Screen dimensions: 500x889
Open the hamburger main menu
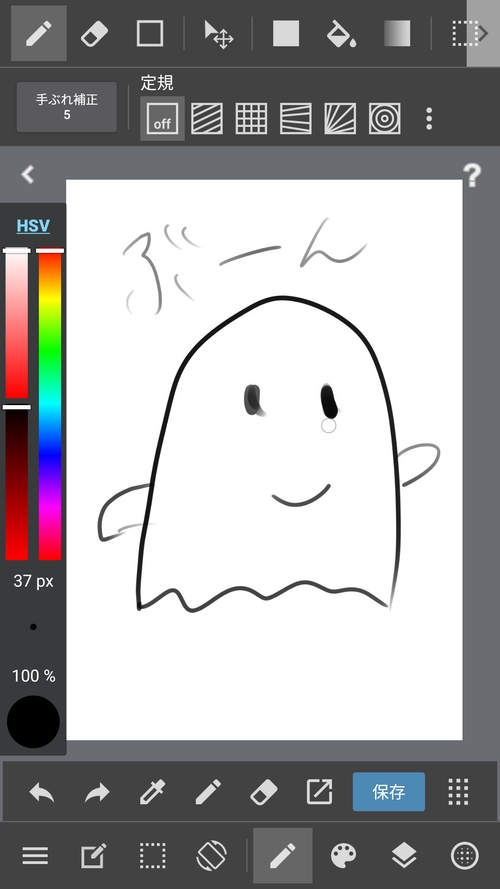coord(35,856)
